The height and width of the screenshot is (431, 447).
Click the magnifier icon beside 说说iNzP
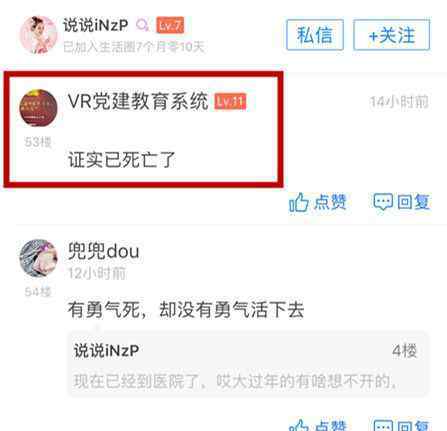tap(142, 25)
